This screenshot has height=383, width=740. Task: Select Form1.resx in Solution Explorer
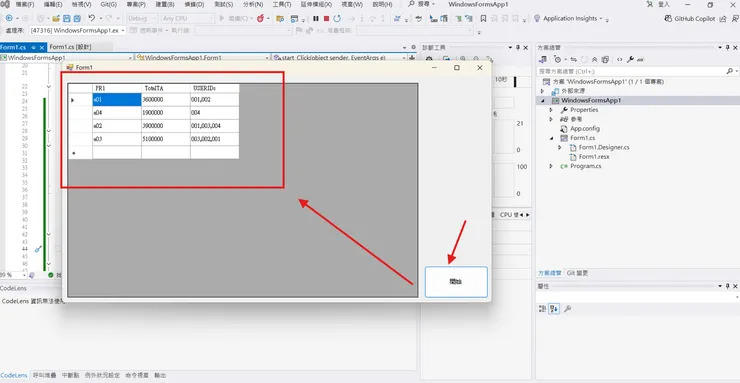(593, 157)
